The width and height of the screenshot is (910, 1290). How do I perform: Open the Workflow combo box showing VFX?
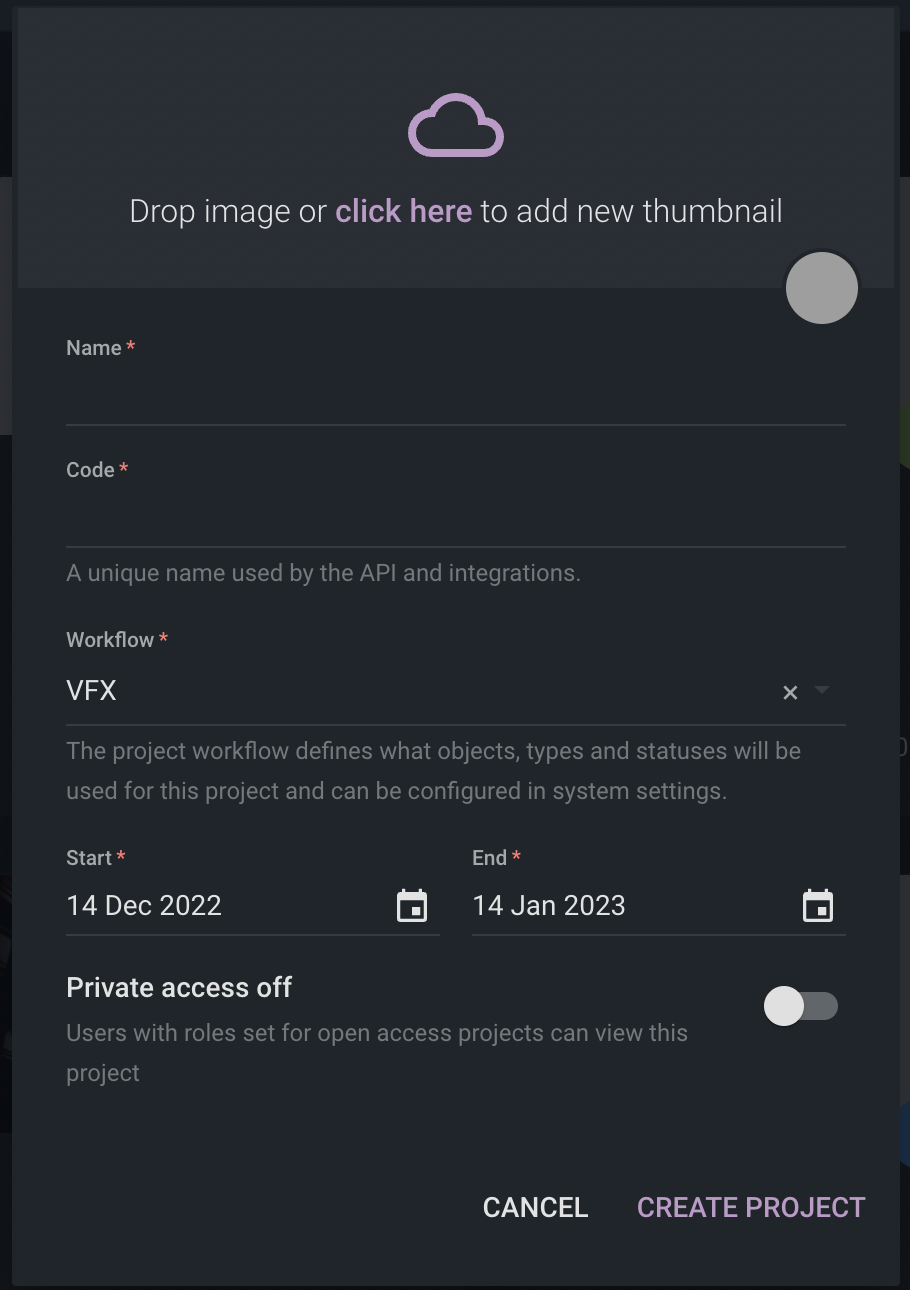(x=456, y=691)
